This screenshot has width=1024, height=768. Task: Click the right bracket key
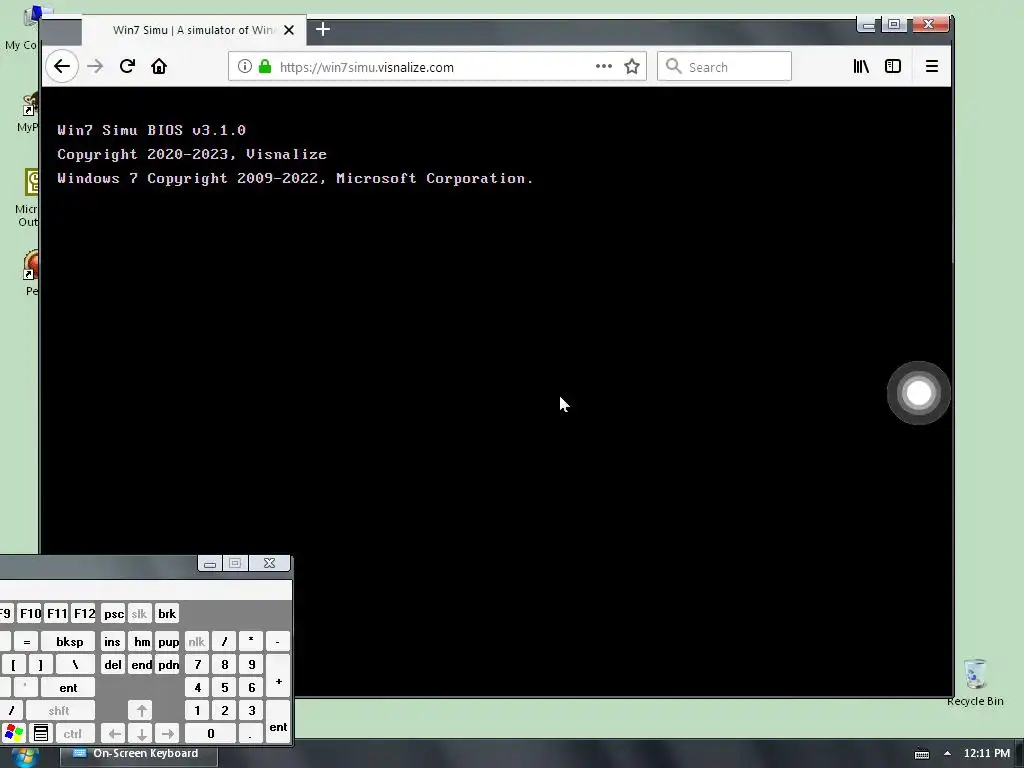40,665
